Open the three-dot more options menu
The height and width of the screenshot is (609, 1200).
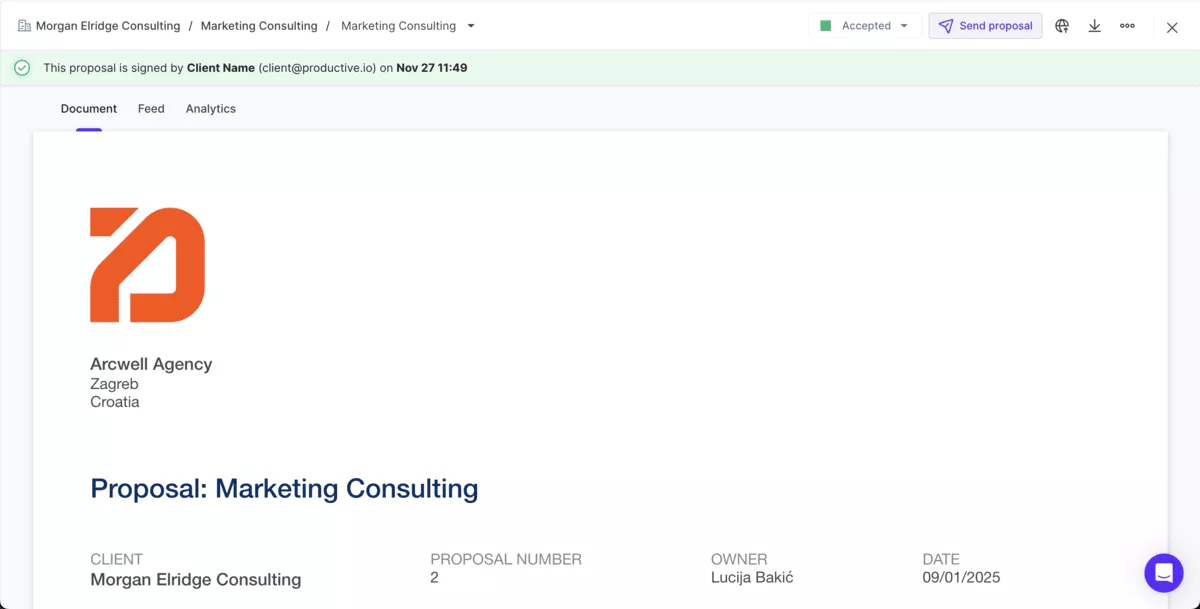(1127, 26)
